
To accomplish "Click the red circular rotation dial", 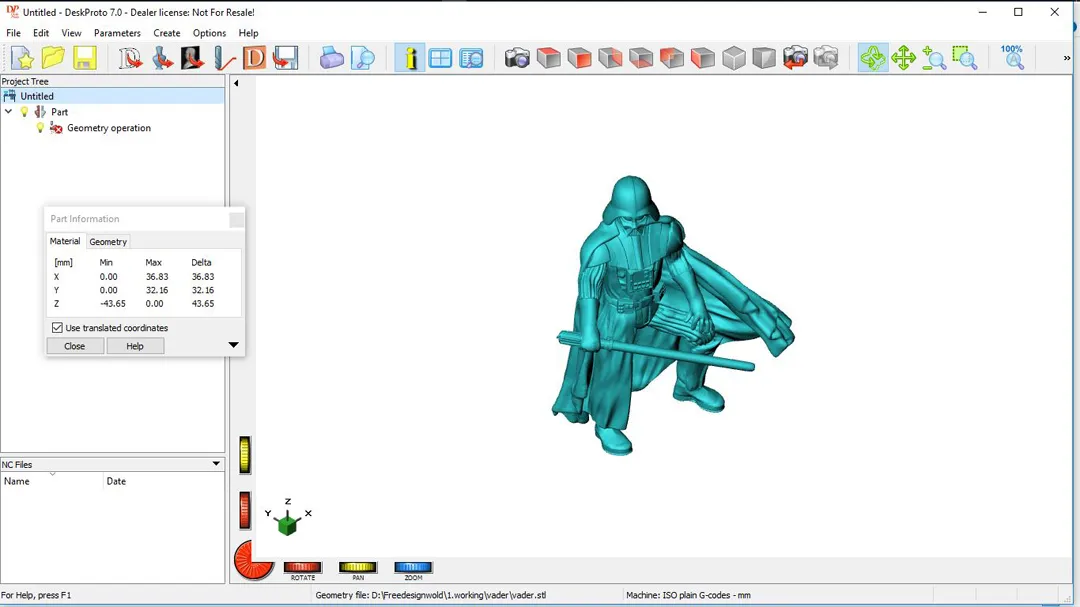I will 253,560.
